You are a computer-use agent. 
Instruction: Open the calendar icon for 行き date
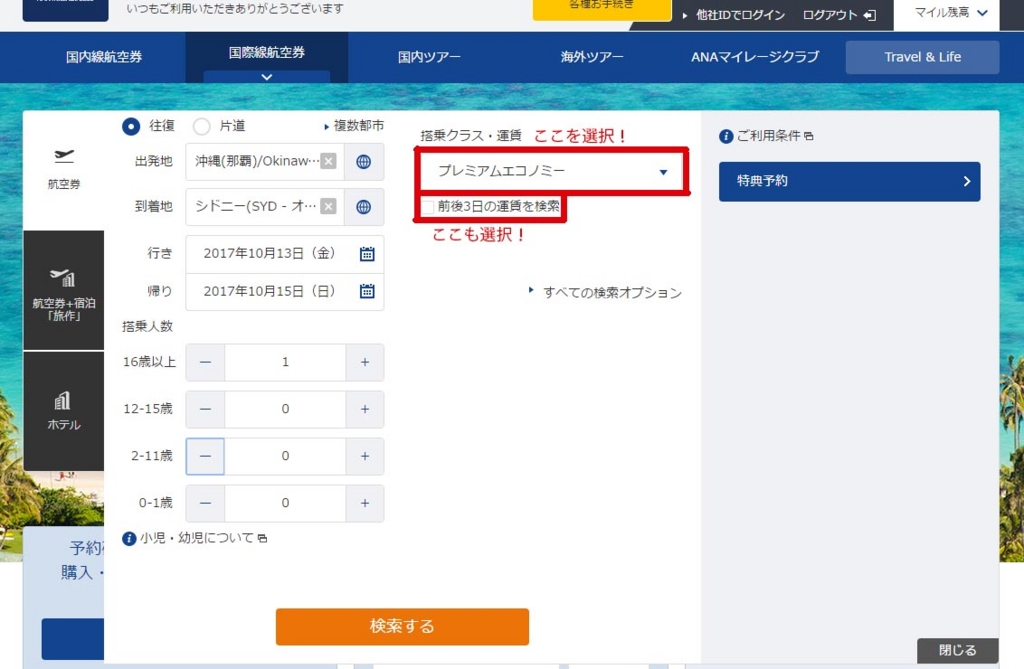(367, 253)
